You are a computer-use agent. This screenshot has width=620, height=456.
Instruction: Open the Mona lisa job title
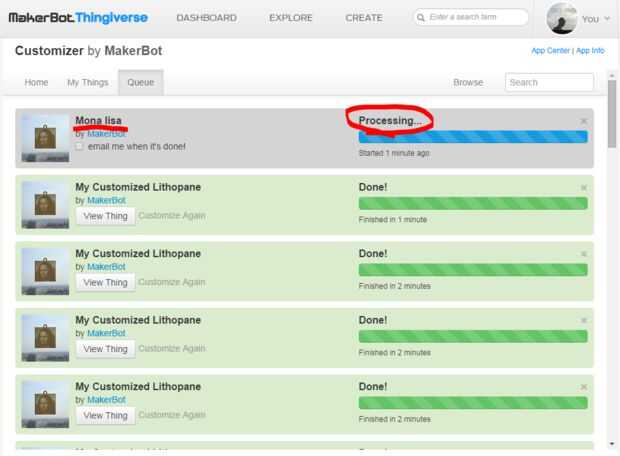coord(98,120)
